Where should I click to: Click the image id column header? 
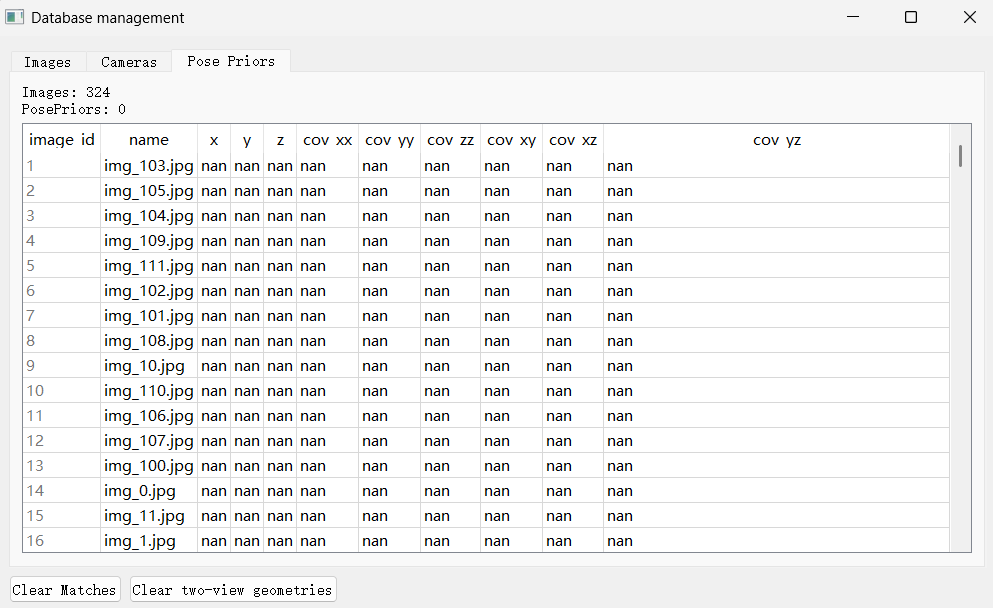62,140
